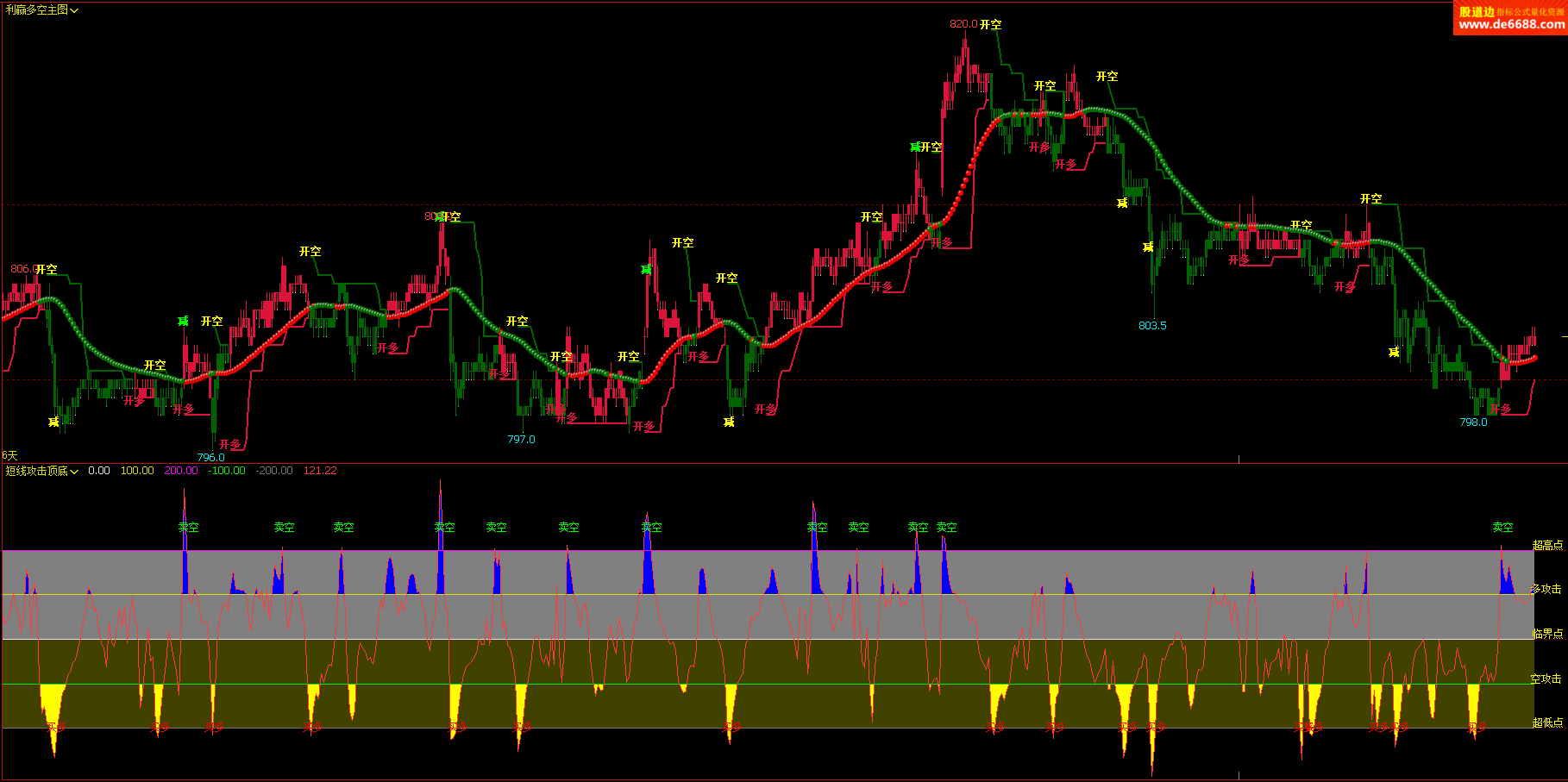The width and height of the screenshot is (1568, 782).
Task: Click the 超低点 level label
Action: pos(1547,723)
